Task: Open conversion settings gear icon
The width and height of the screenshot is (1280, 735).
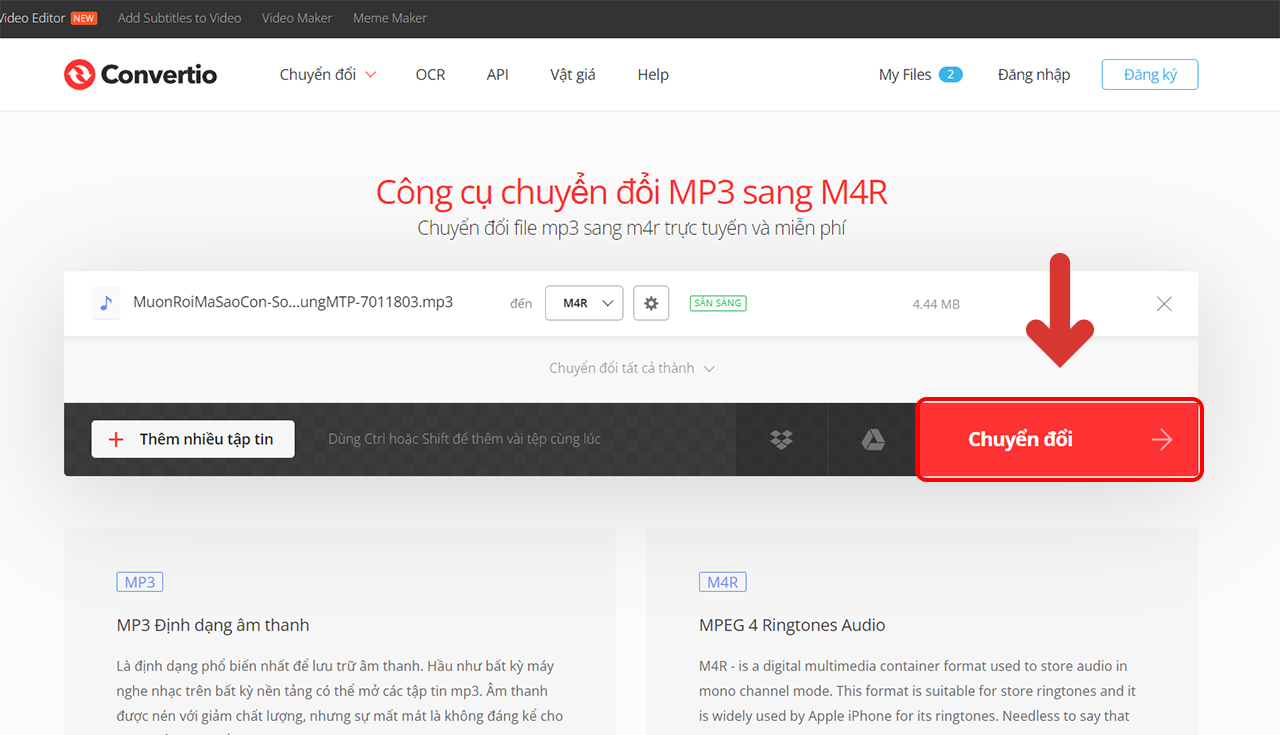Action: click(x=651, y=303)
